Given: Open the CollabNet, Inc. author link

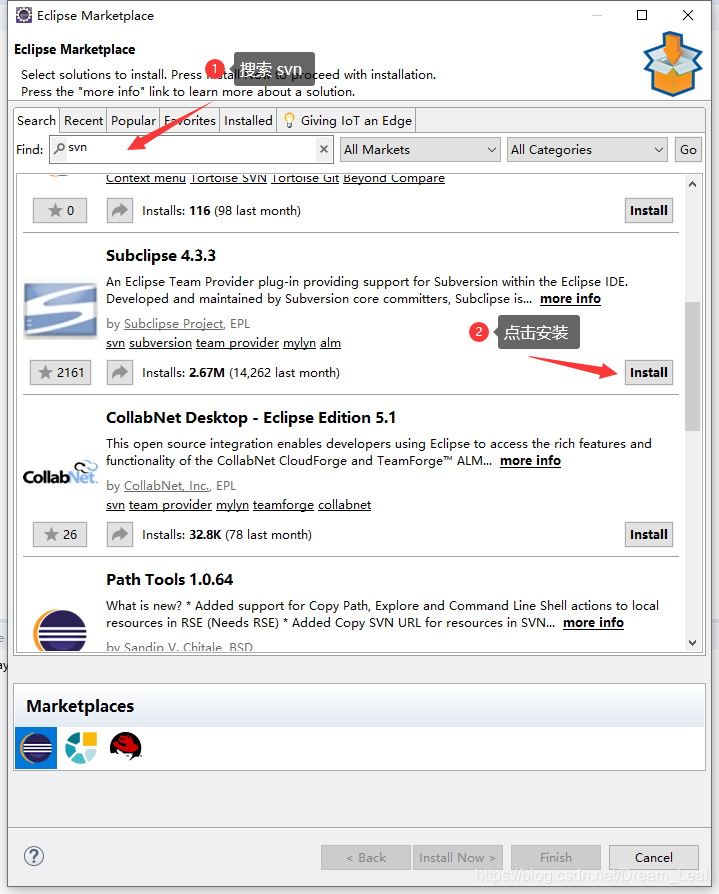Looking at the screenshot, I should pyautogui.click(x=166, y=486).
